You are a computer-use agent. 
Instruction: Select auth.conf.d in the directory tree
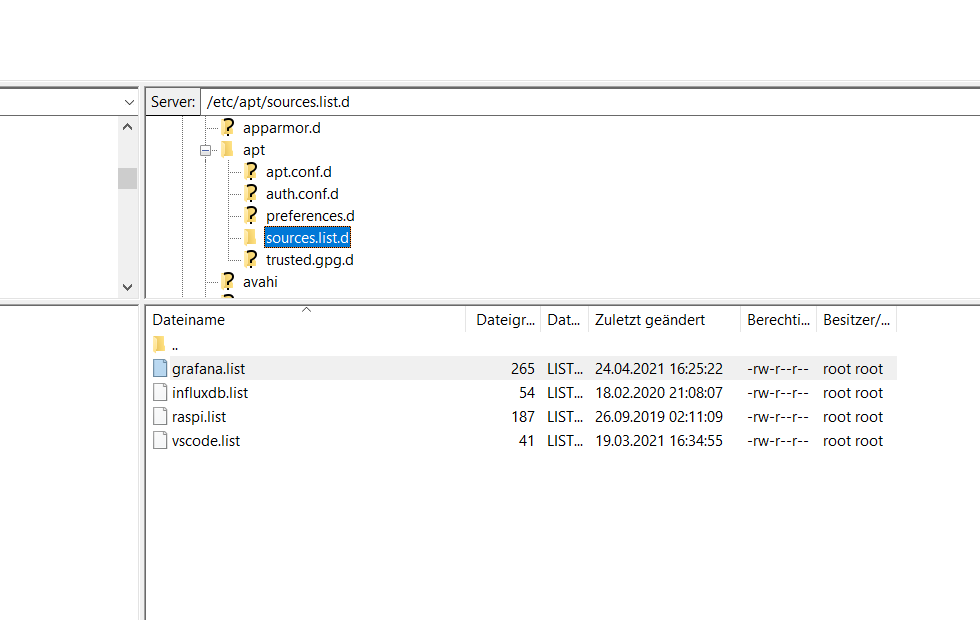(302, 193)
